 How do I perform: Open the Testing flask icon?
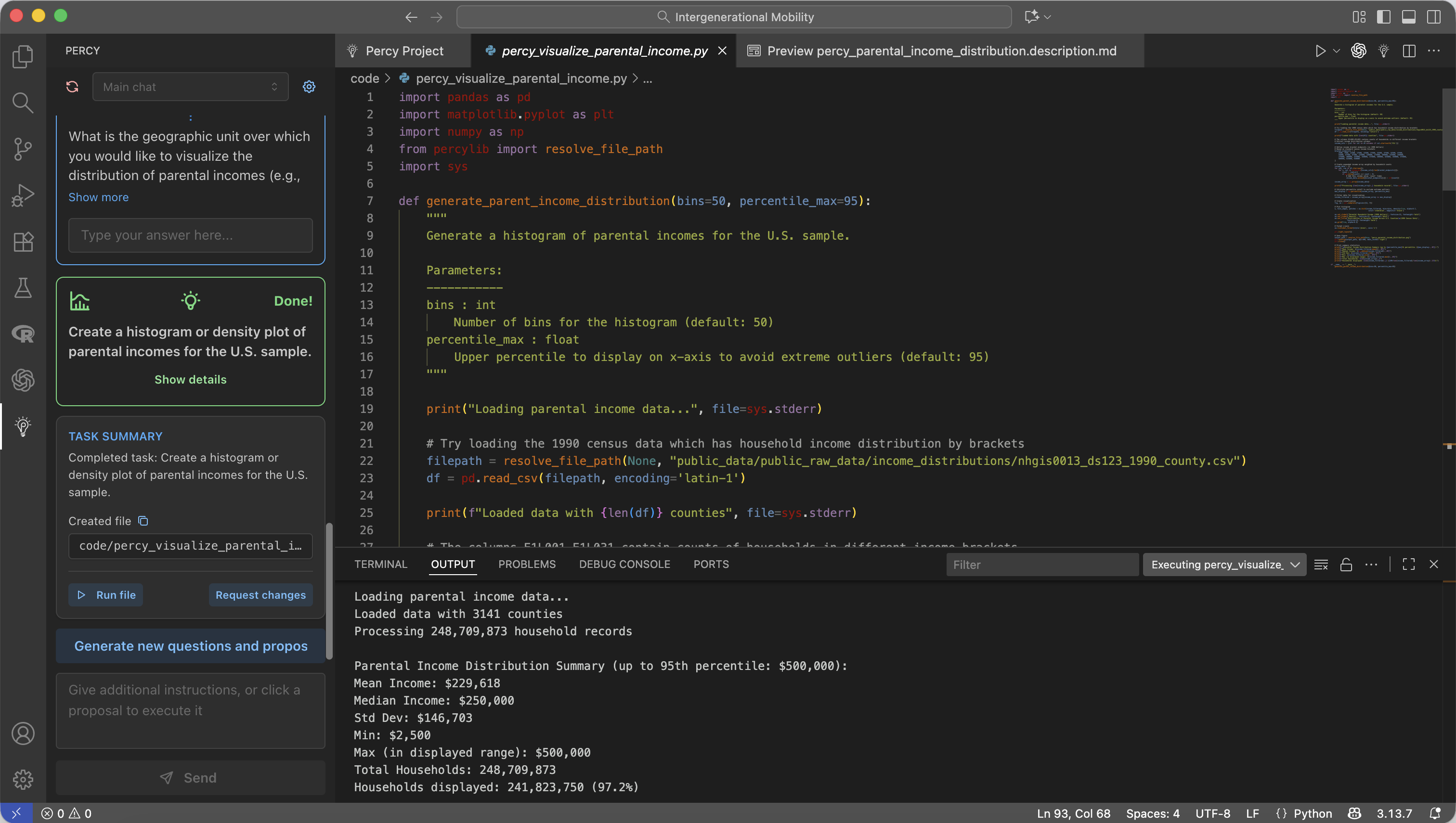click(x=23, y=288)
